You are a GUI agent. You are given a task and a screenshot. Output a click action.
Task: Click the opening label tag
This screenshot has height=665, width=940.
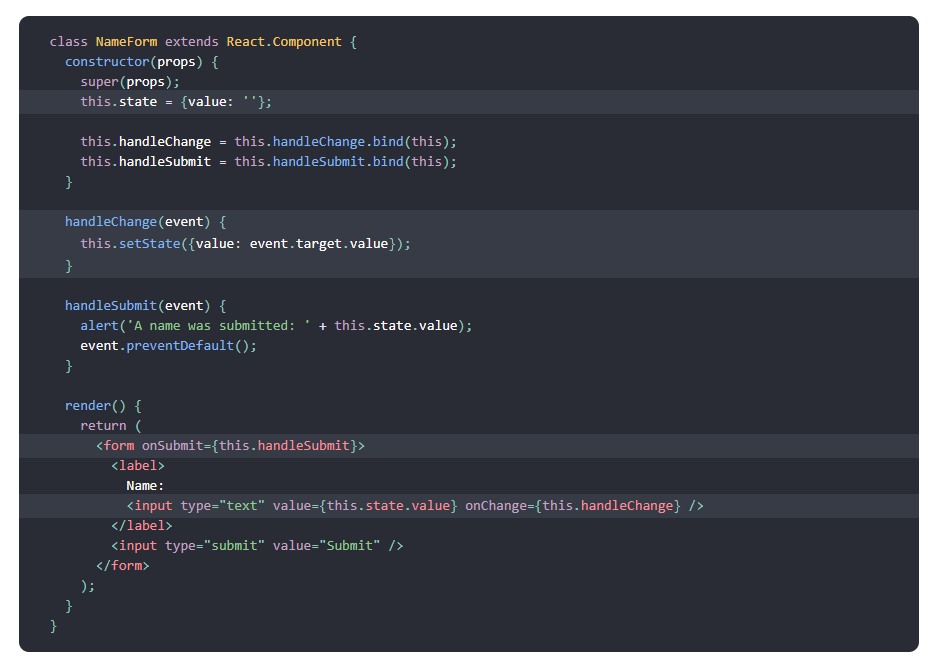point(138,466)
